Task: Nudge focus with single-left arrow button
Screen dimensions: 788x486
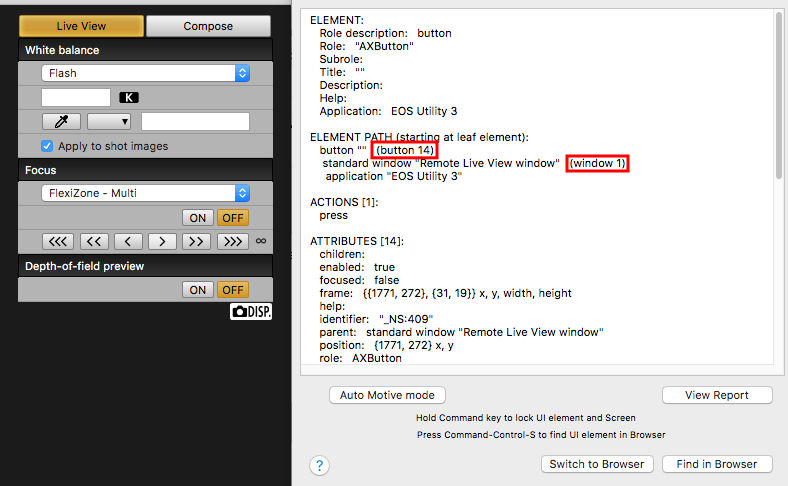Action: (x=128, y=242)
